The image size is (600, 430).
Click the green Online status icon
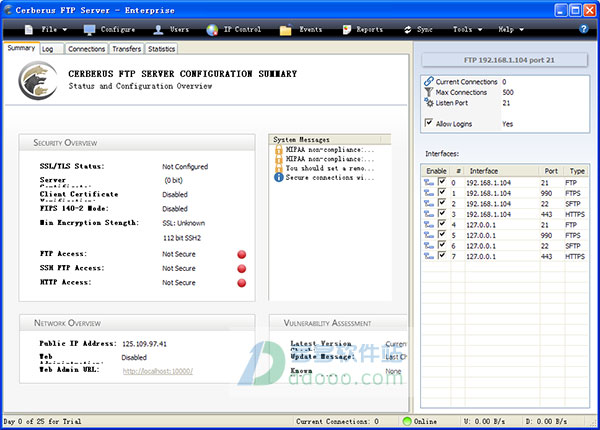tap(407, 421)
